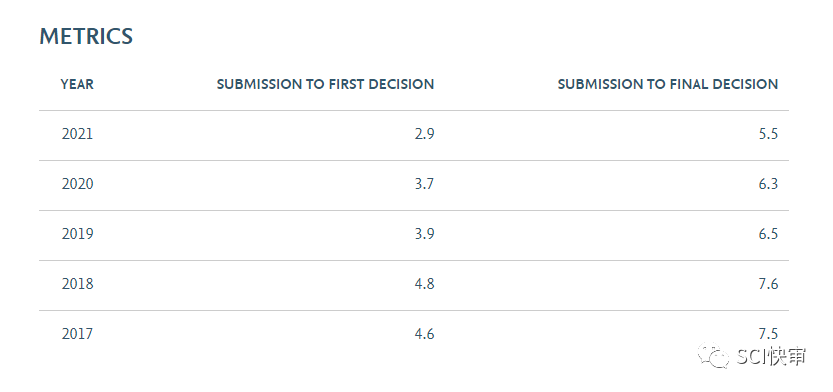Viewport: 833px width, 392px height.
Task: Click SUBMISSION TO FIRST DECISION header
Action: point(325,84)
